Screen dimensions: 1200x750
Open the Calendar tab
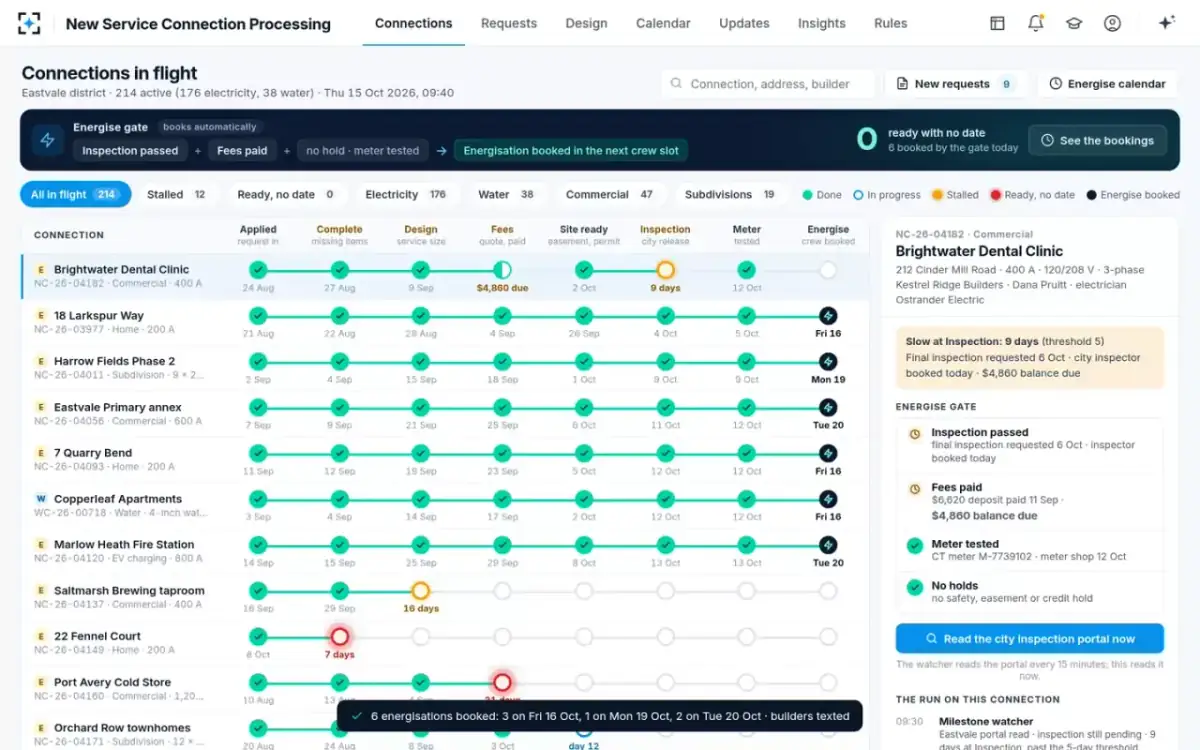663,23
